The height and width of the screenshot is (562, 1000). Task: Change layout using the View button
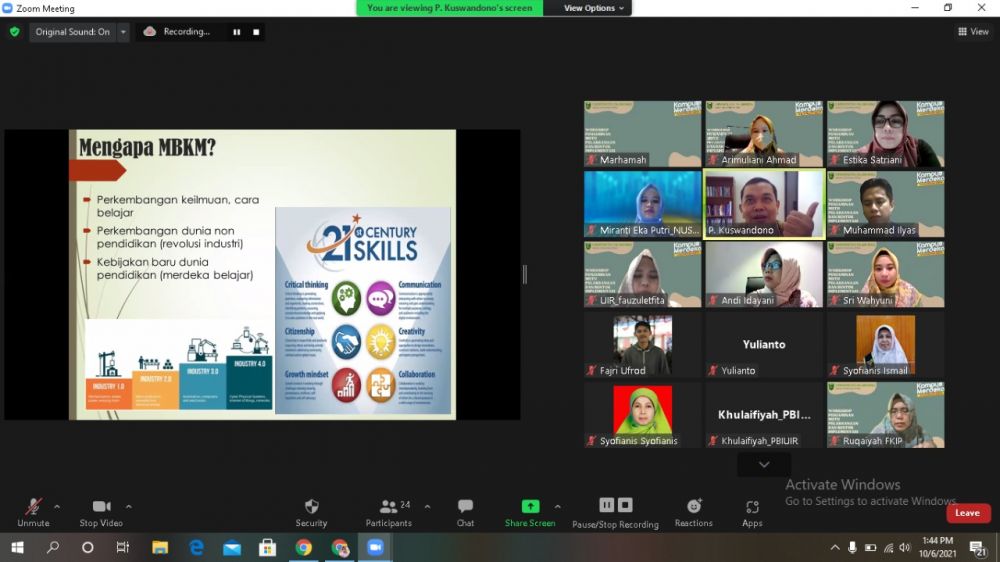point(973,32)
